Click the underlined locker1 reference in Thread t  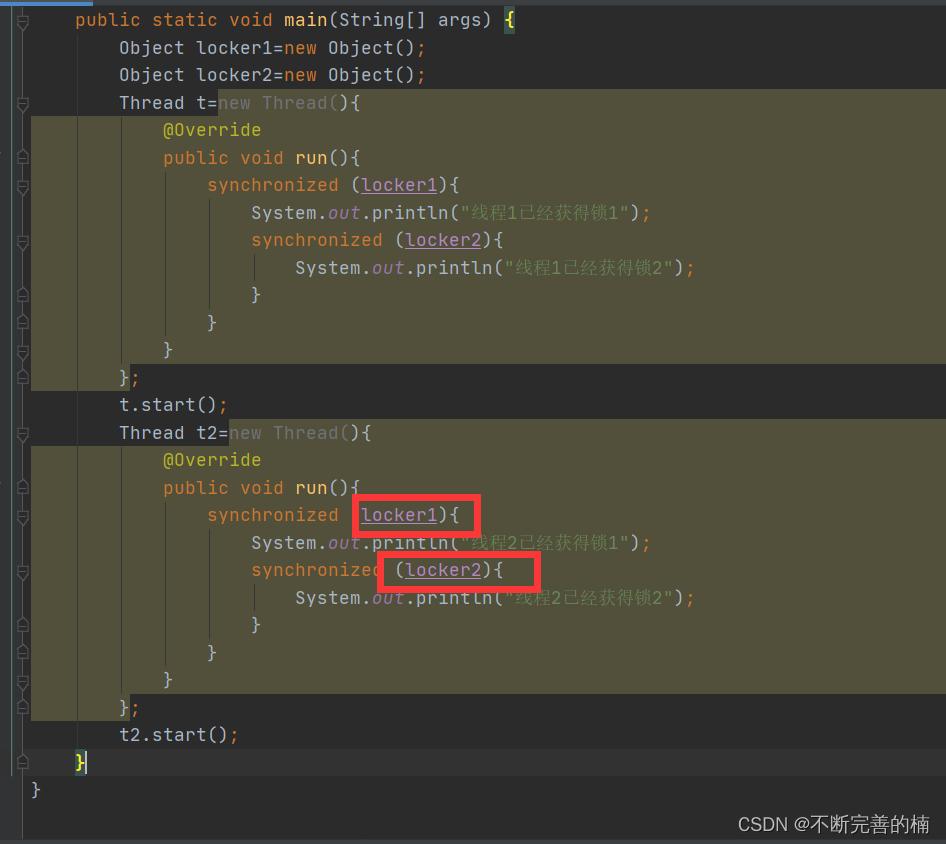tap(399, 185)
